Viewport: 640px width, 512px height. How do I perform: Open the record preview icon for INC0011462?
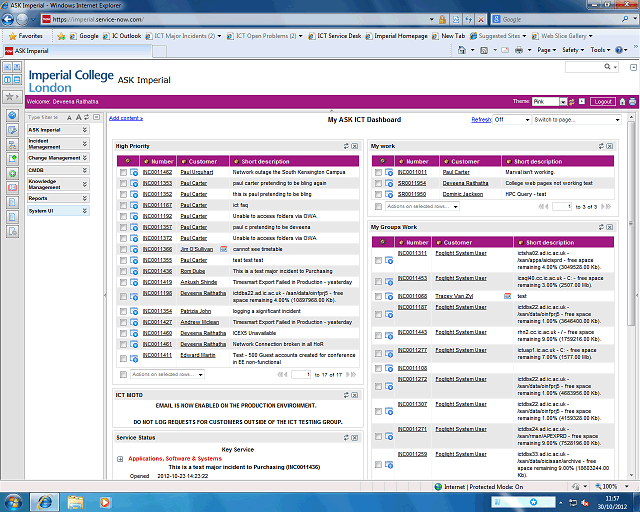pyautogui.click(x=134, y=172)
